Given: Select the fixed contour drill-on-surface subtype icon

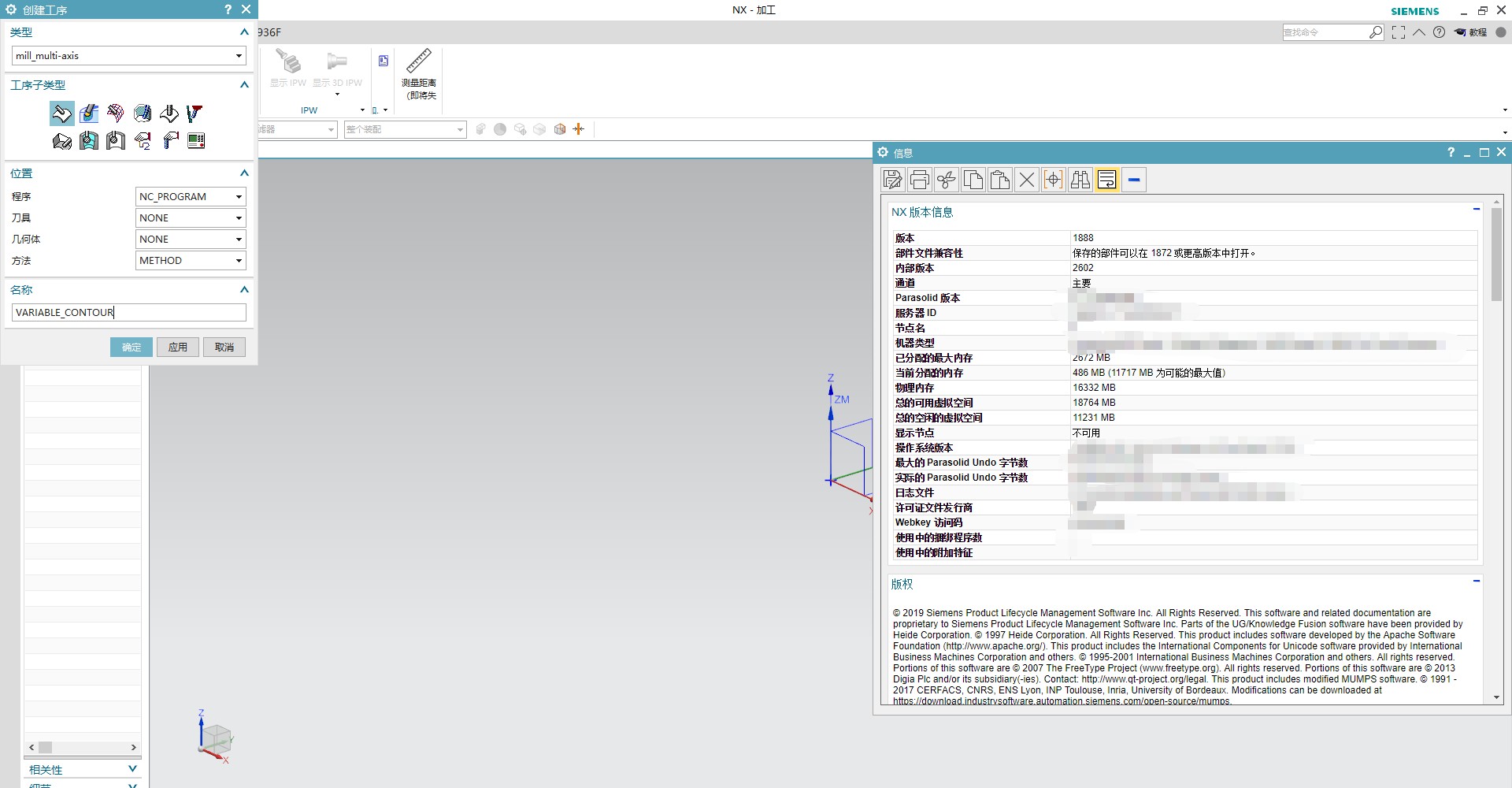Looking at the screenshot, I should pyautogui.click(x=169, y=113).
